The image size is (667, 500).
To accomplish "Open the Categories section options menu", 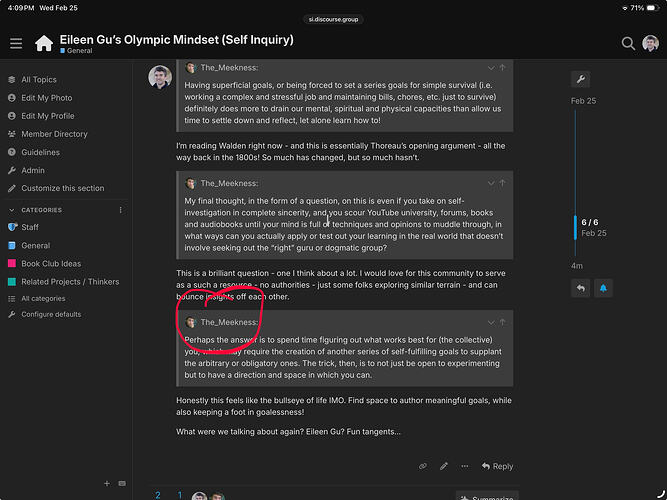I will click(x=120, y=210).
